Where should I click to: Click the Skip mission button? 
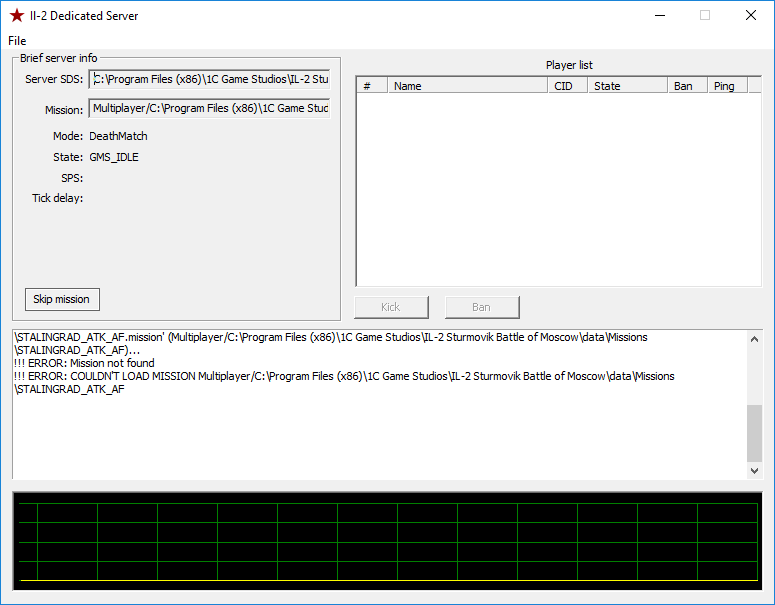coord(62,300)
